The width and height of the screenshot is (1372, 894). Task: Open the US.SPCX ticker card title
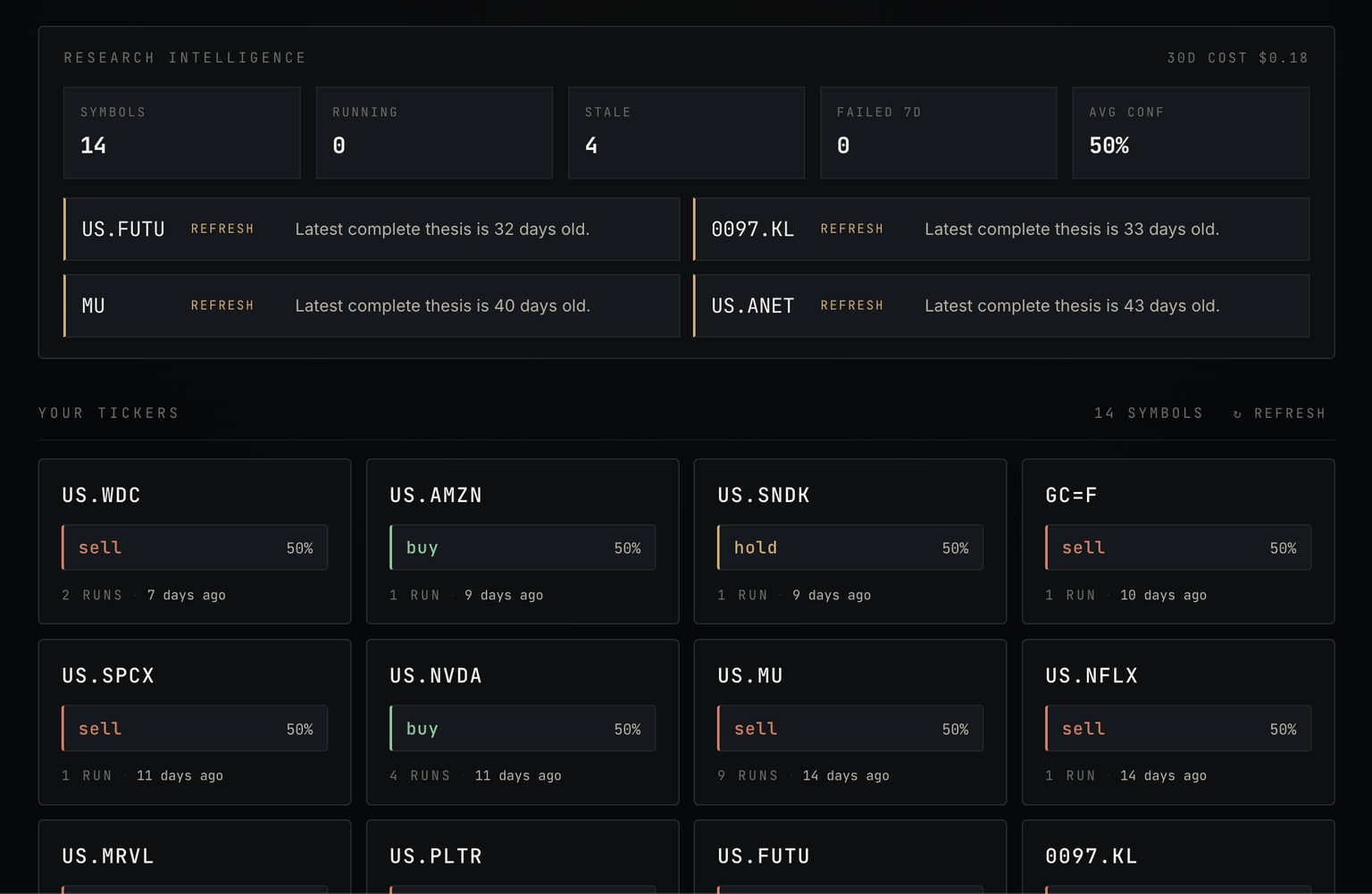point(108,675)
